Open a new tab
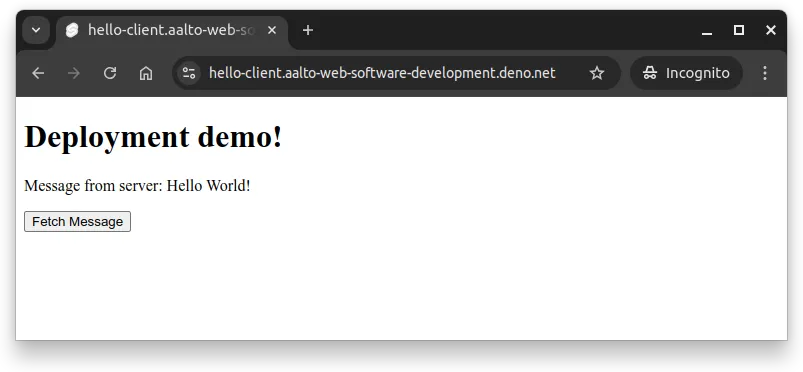 point(308,31)
